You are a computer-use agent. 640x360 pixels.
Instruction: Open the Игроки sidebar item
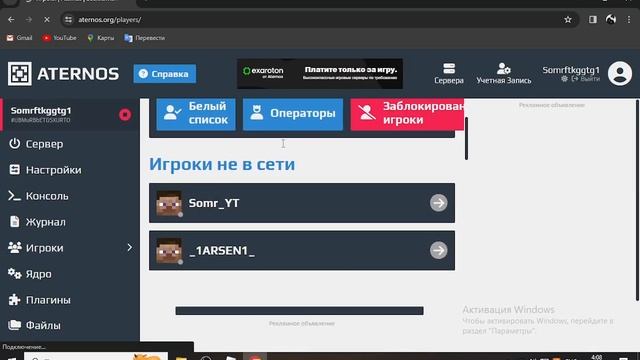coord(70,248)
